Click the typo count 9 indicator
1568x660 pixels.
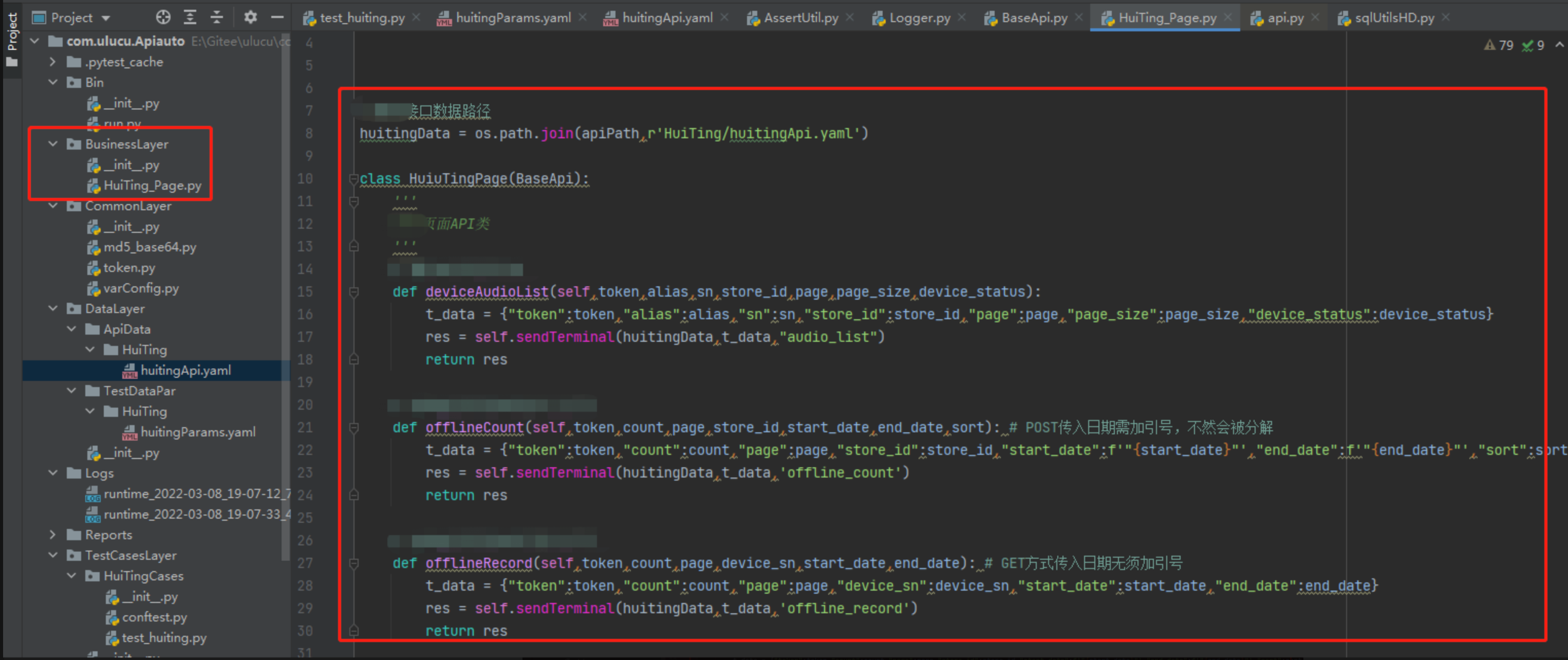1533,46
